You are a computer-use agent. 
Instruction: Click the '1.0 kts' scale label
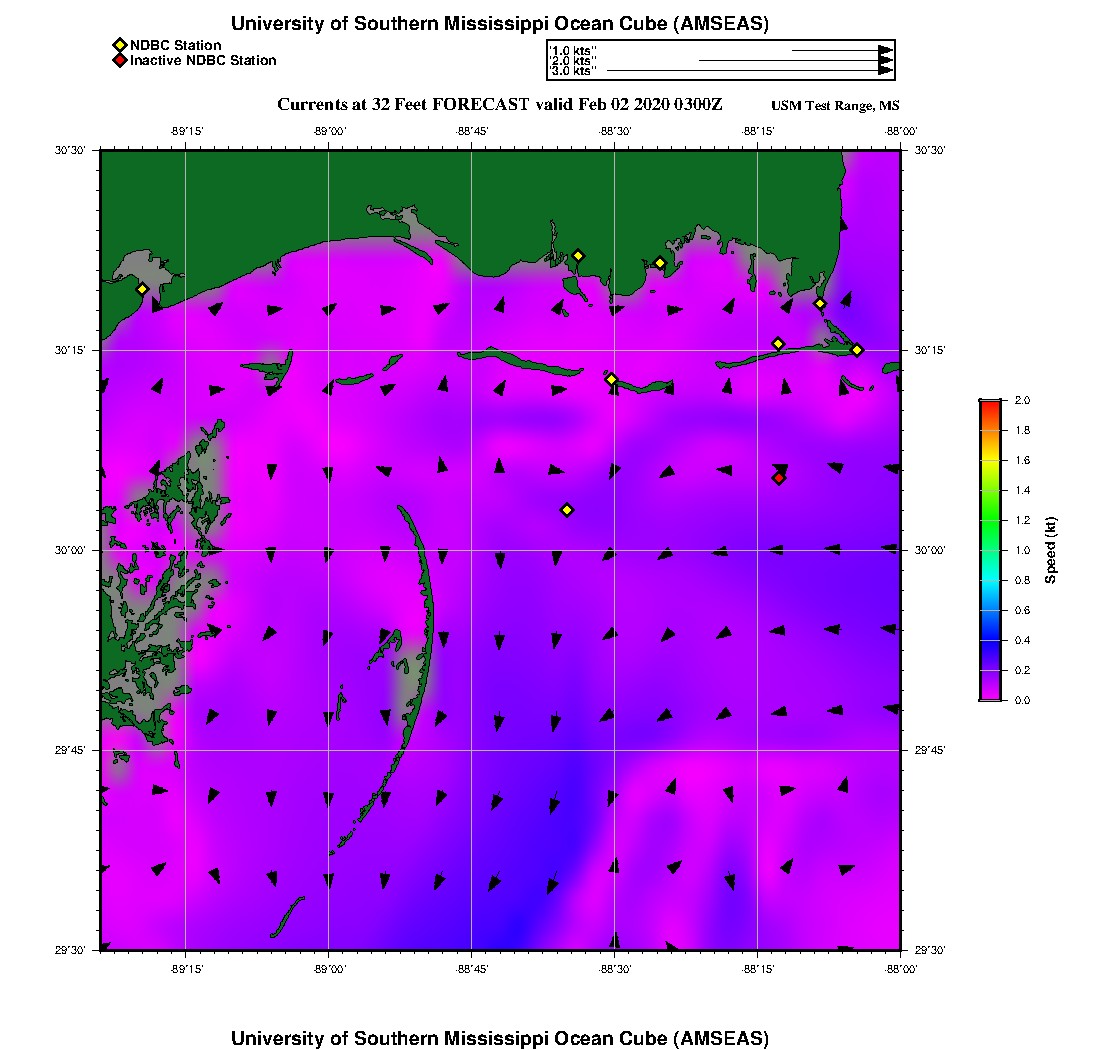pos(572,51)
